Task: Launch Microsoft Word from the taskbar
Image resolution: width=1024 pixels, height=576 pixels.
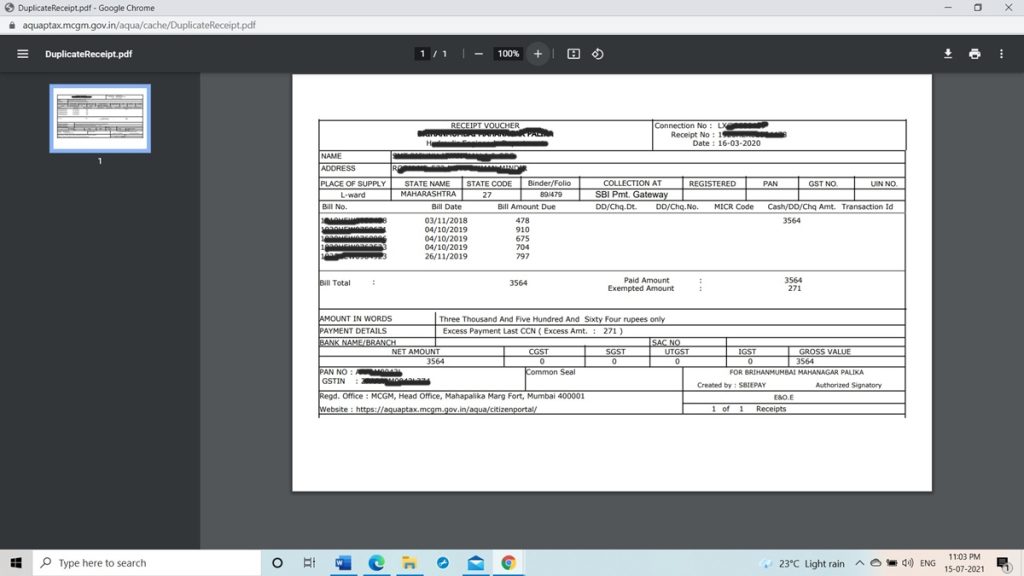Action: click(344, 563)
